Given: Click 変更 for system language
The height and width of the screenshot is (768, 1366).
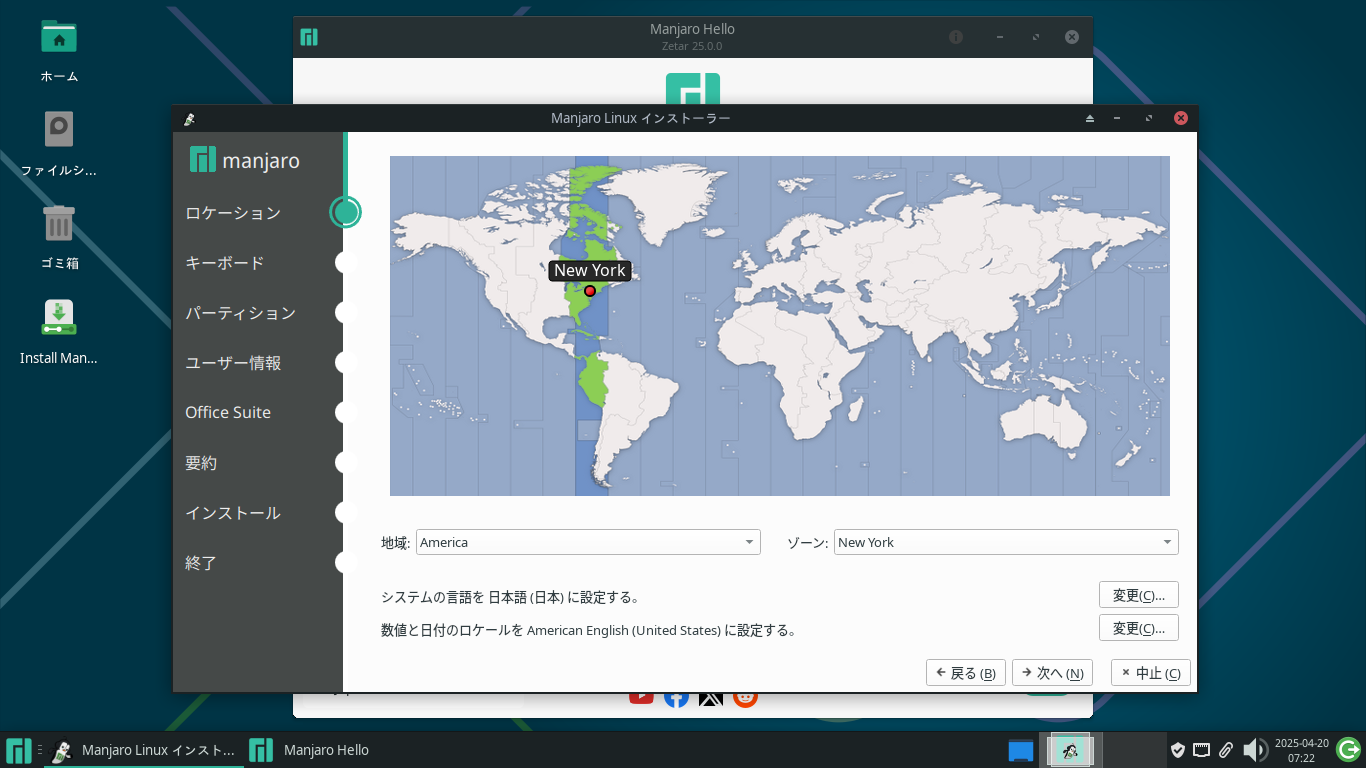Looking at the screenshot, I should tap(1139, 595).
